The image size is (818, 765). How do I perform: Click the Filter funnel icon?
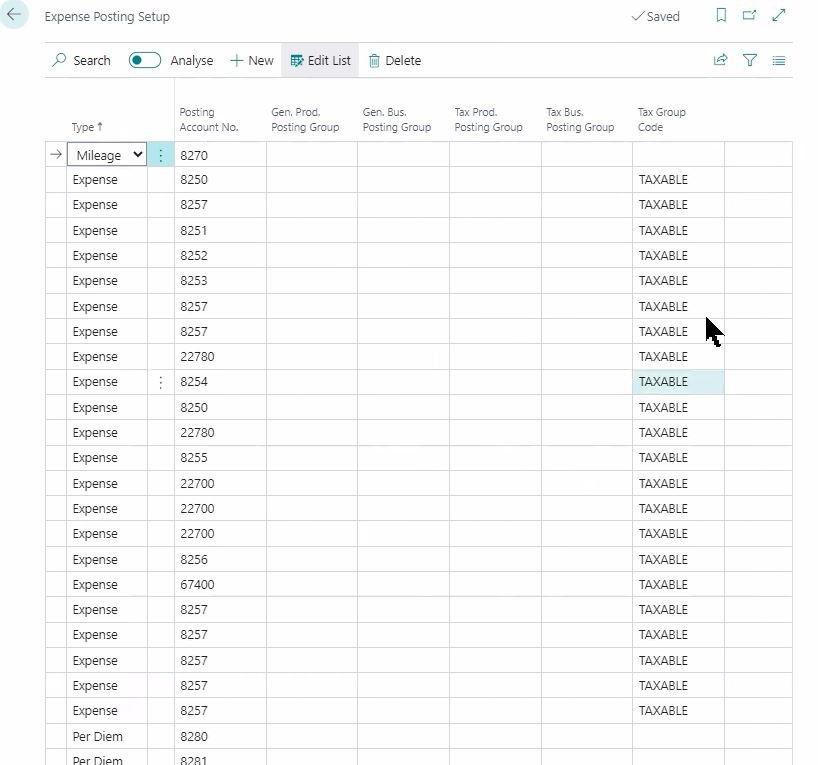(x=750, y=60)
